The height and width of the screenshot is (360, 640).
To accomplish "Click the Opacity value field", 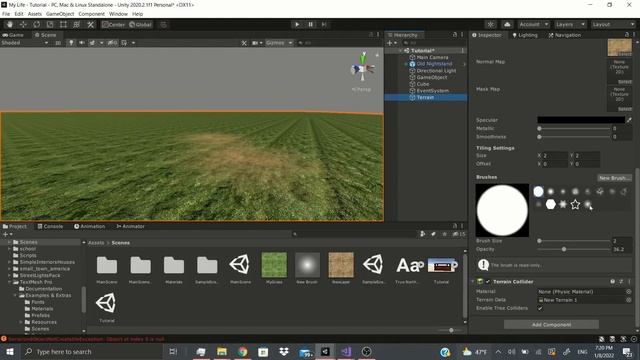I will click(622, 249).
